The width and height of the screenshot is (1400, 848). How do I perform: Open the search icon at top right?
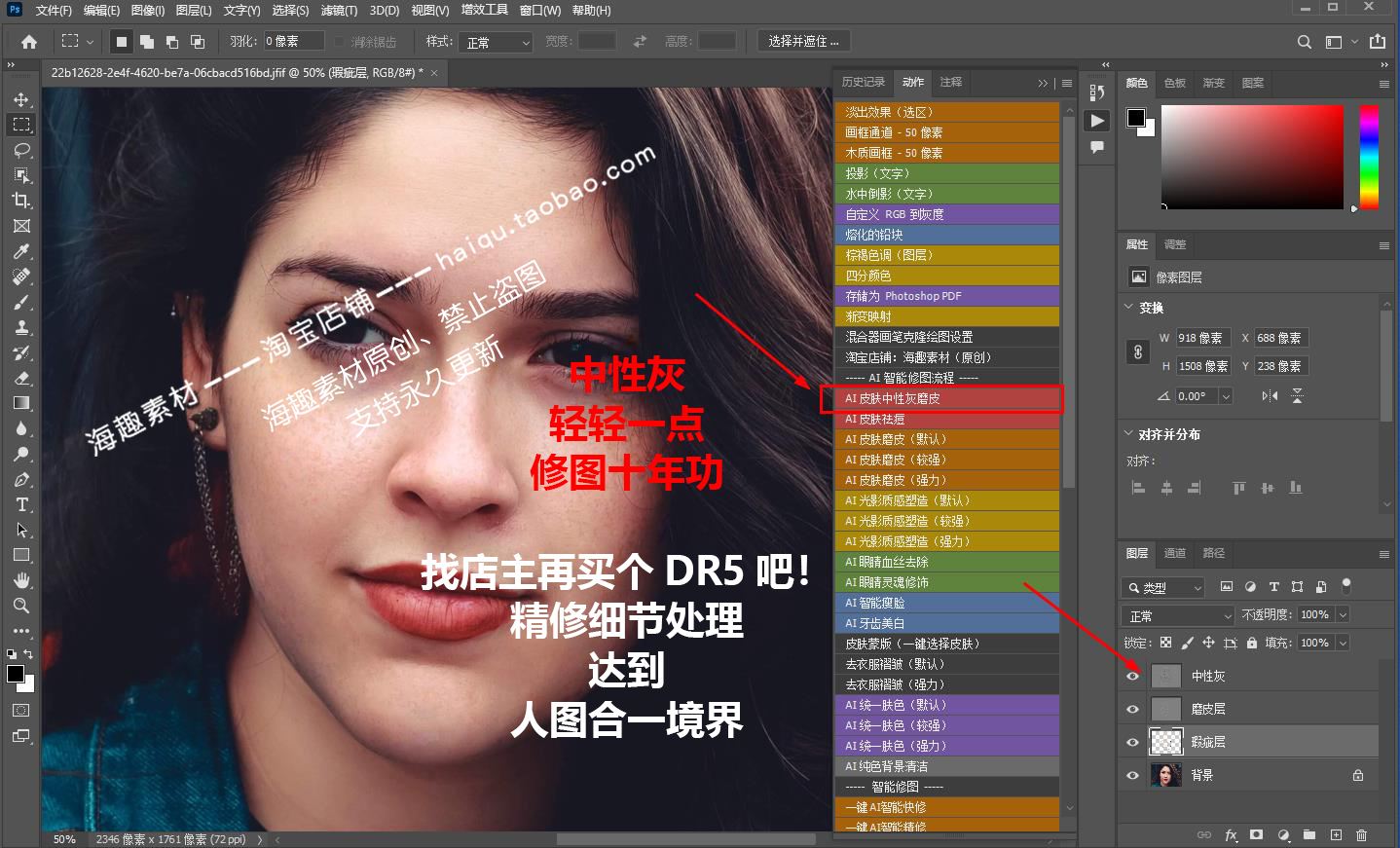[1305, 42]
